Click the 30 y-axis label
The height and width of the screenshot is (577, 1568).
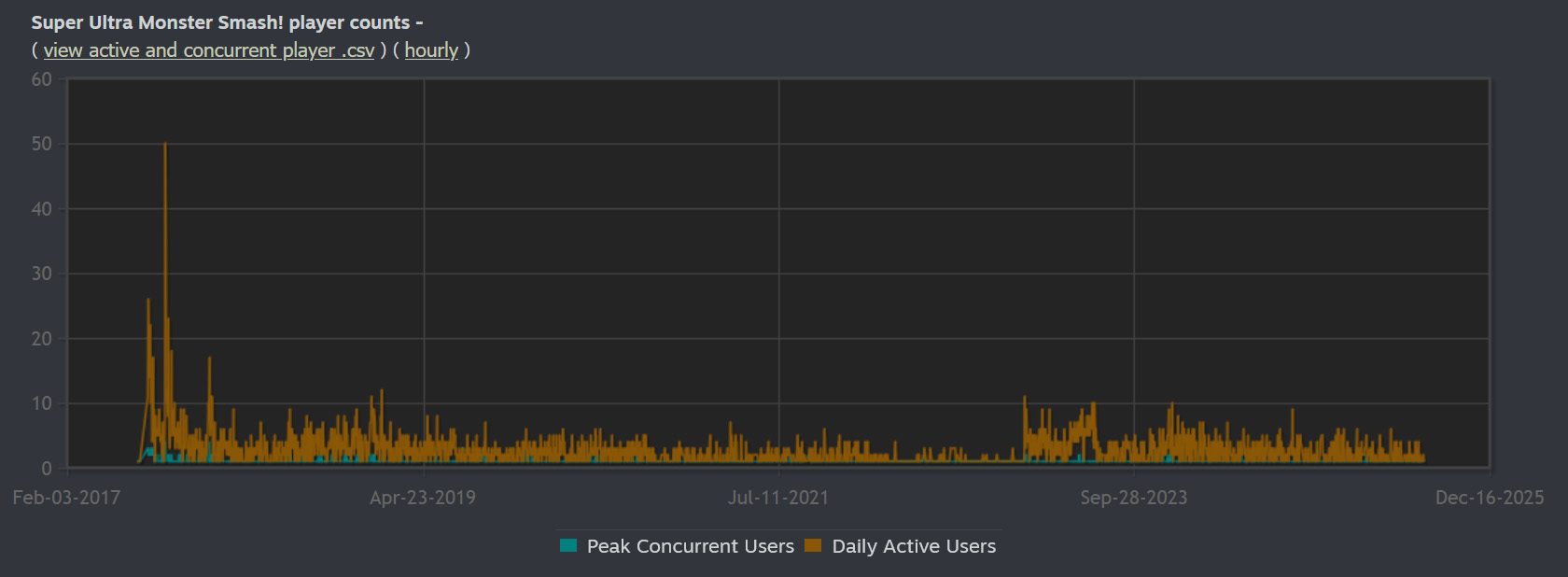[42, 274]
